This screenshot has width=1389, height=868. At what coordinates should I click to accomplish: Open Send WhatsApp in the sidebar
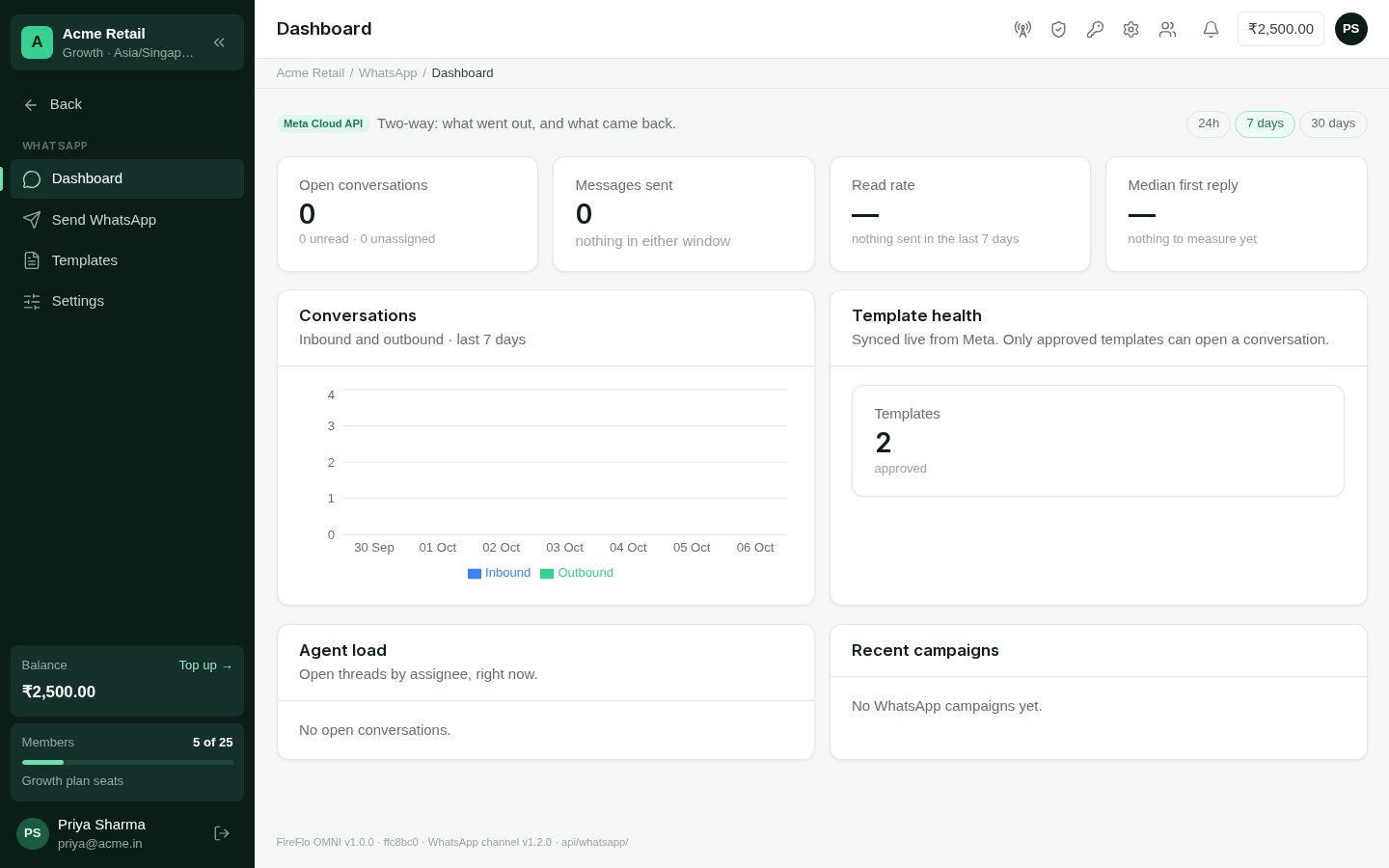(x=126, y=220)
